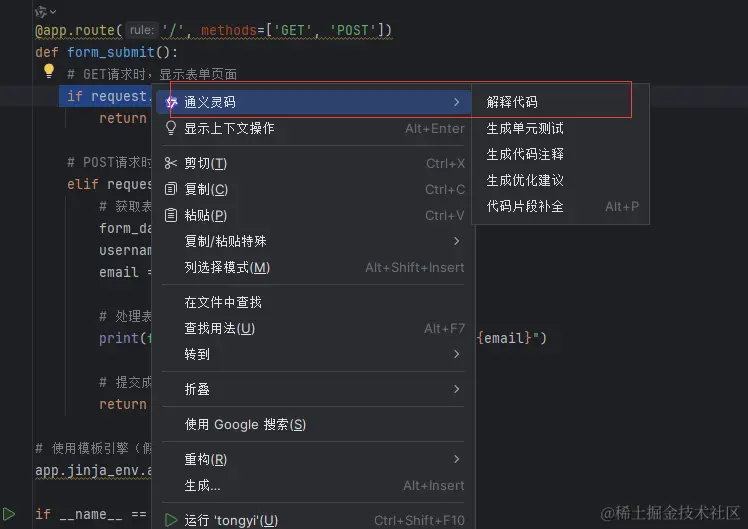Click the 'email =' variable line

(125, 272)
